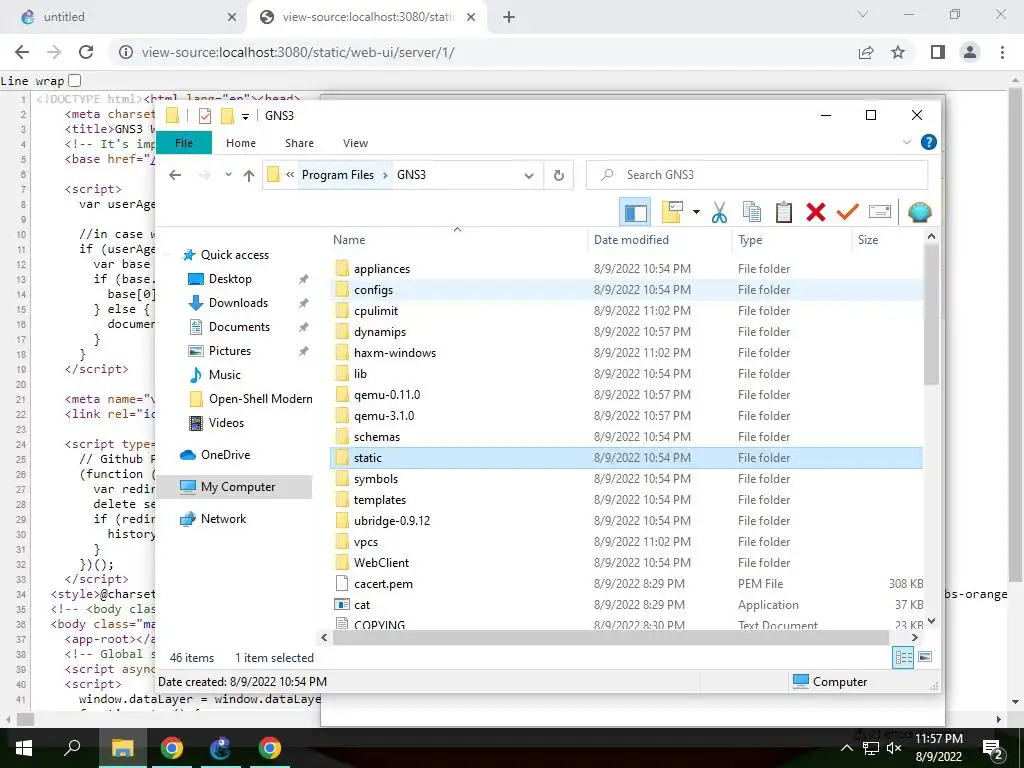Click the orange checkmark Properties icon
Screen dimensions: 1024x768
click(848, 212)
